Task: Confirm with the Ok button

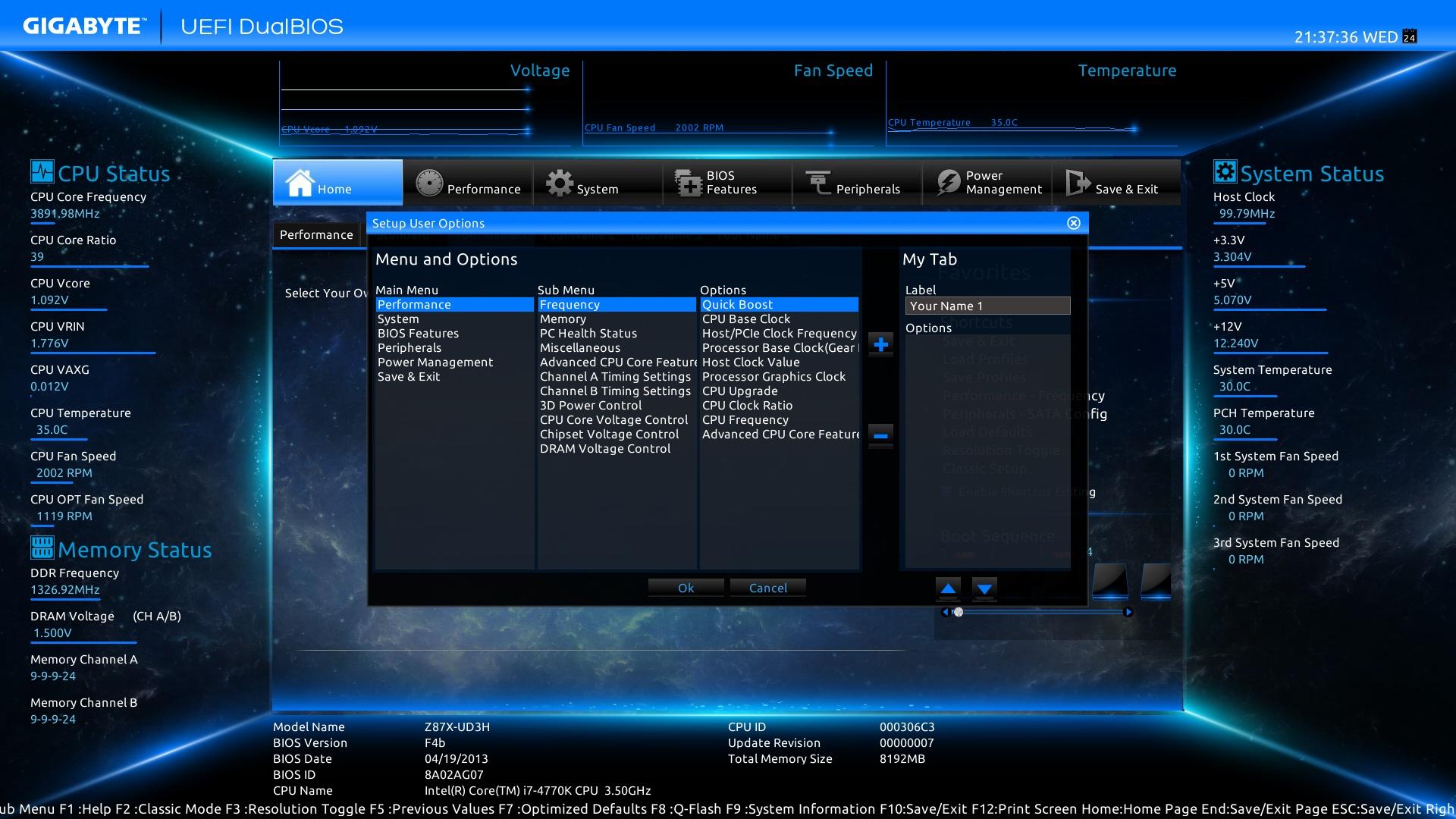Action: coord(686,588)
